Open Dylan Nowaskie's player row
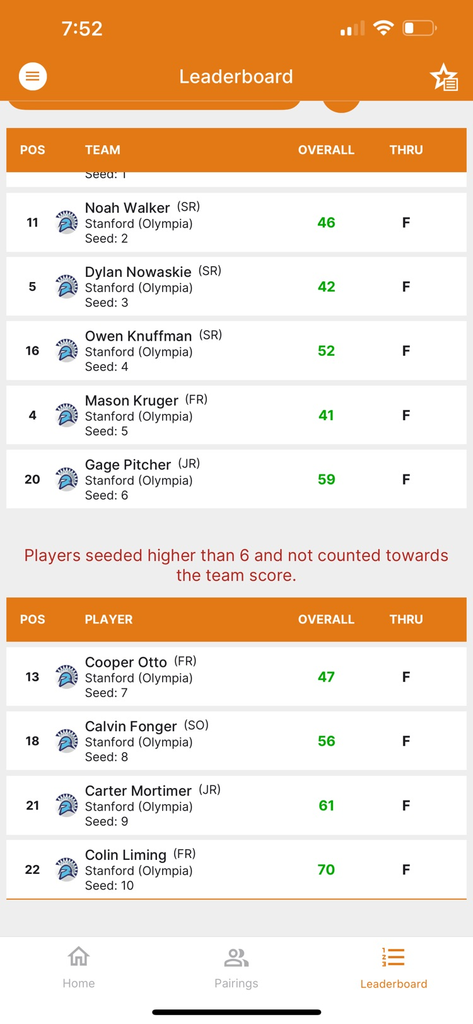This screenshot has width=473, height=1024. coord(236,287)
